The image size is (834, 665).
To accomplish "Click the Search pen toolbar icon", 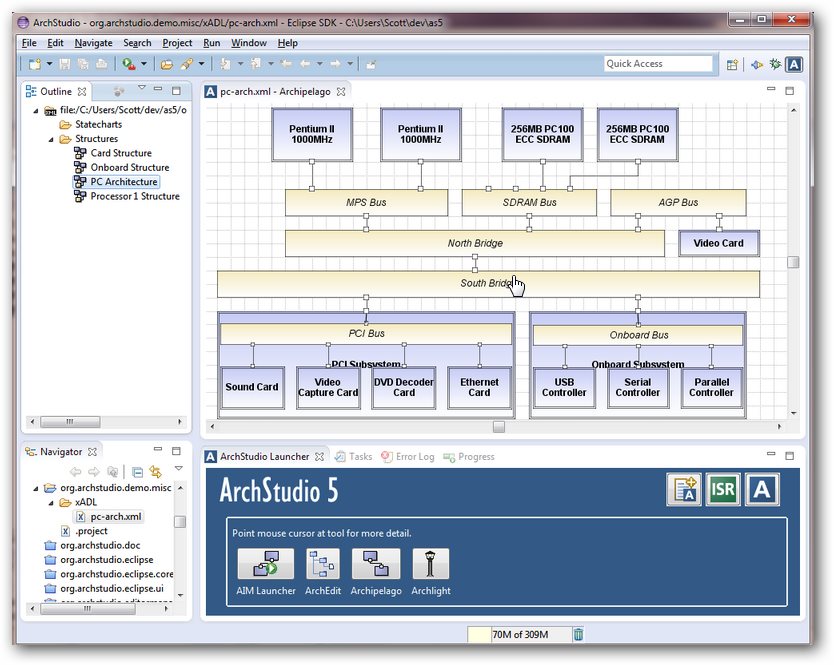I will [x=186, y=64].
